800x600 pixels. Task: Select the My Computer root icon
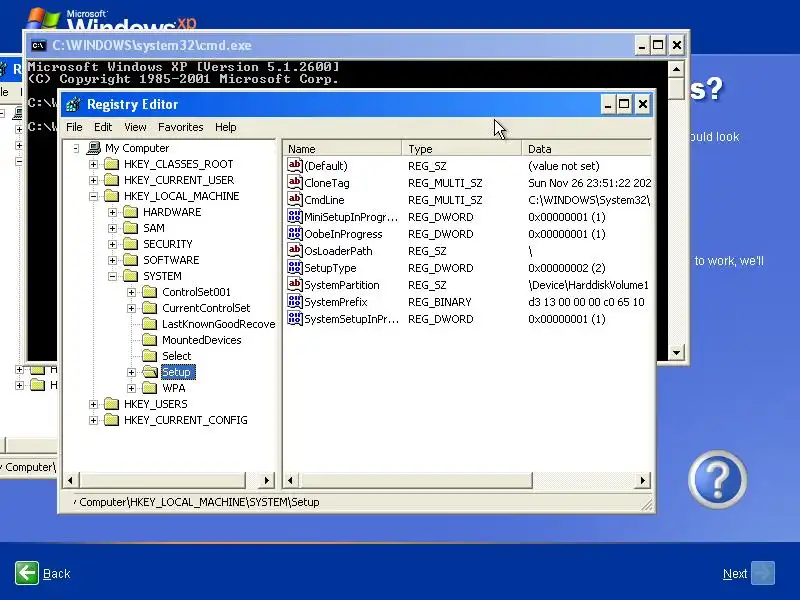(x=93, y=148)
